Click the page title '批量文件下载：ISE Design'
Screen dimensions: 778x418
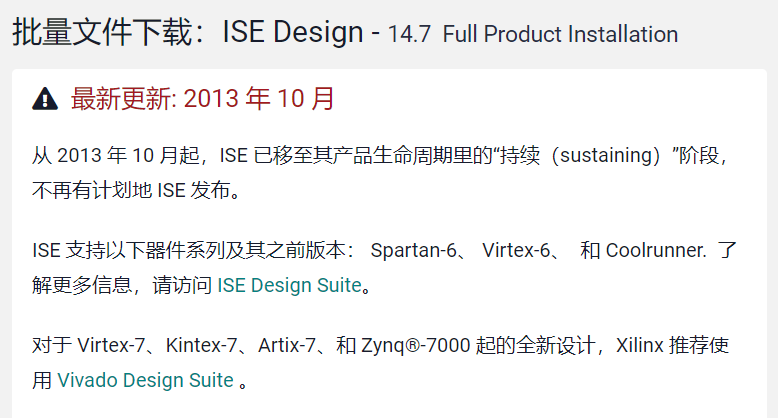(188, 32)
